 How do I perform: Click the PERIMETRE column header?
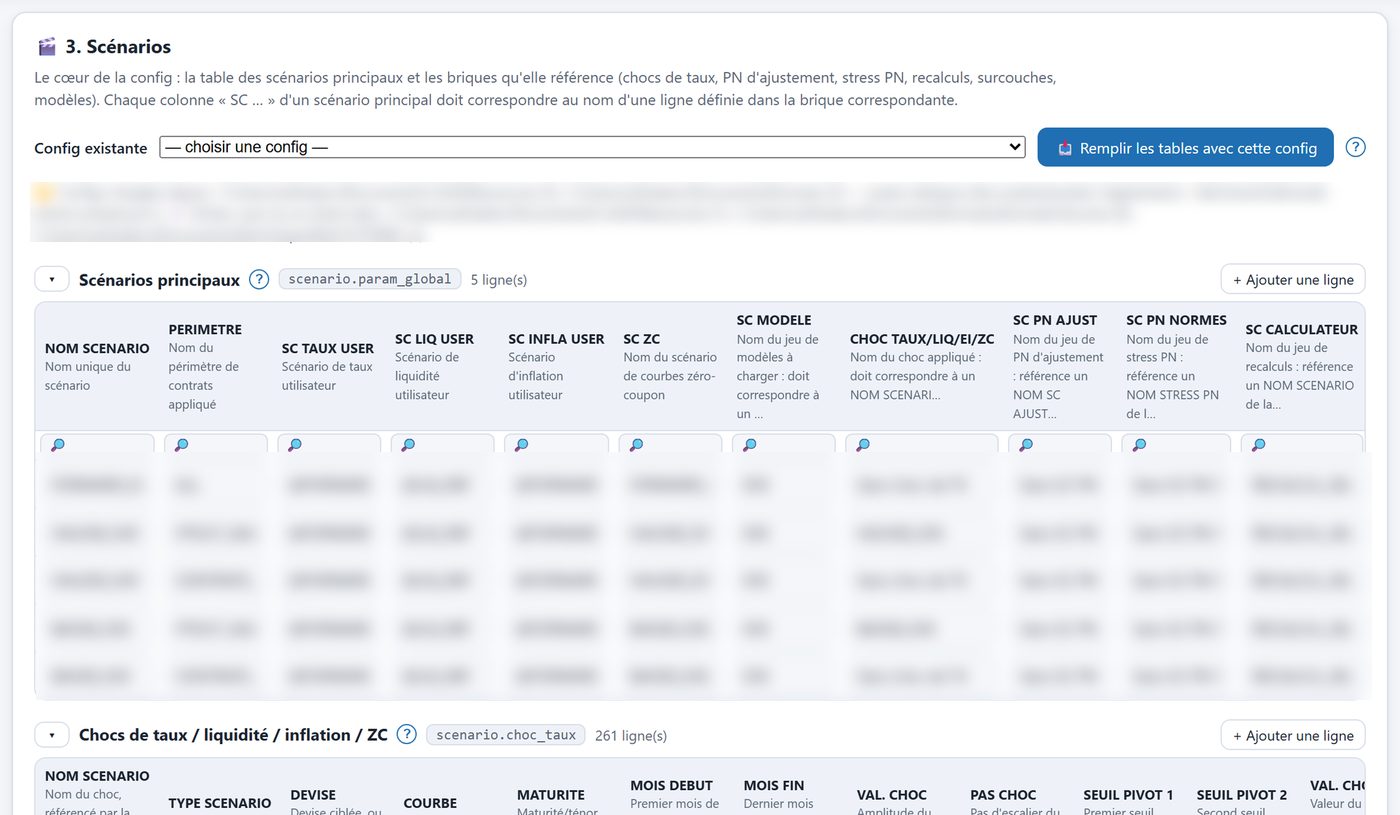[205, 329]
